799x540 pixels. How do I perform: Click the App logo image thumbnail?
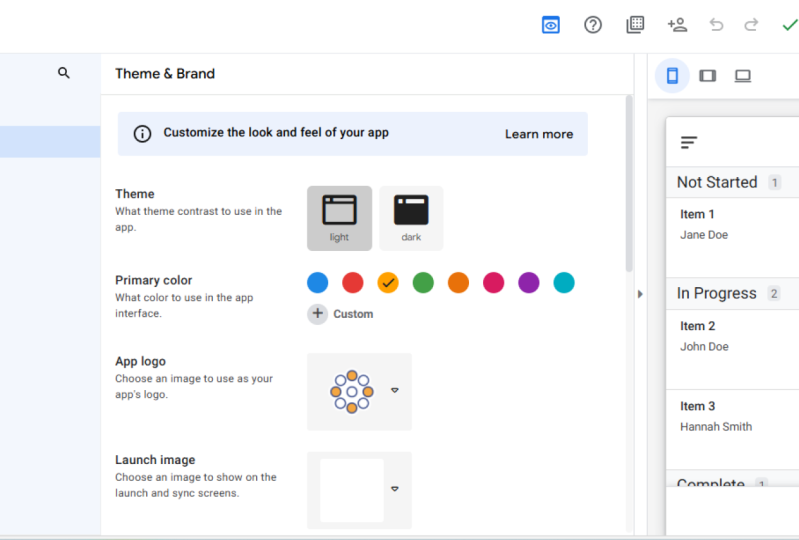352,391
